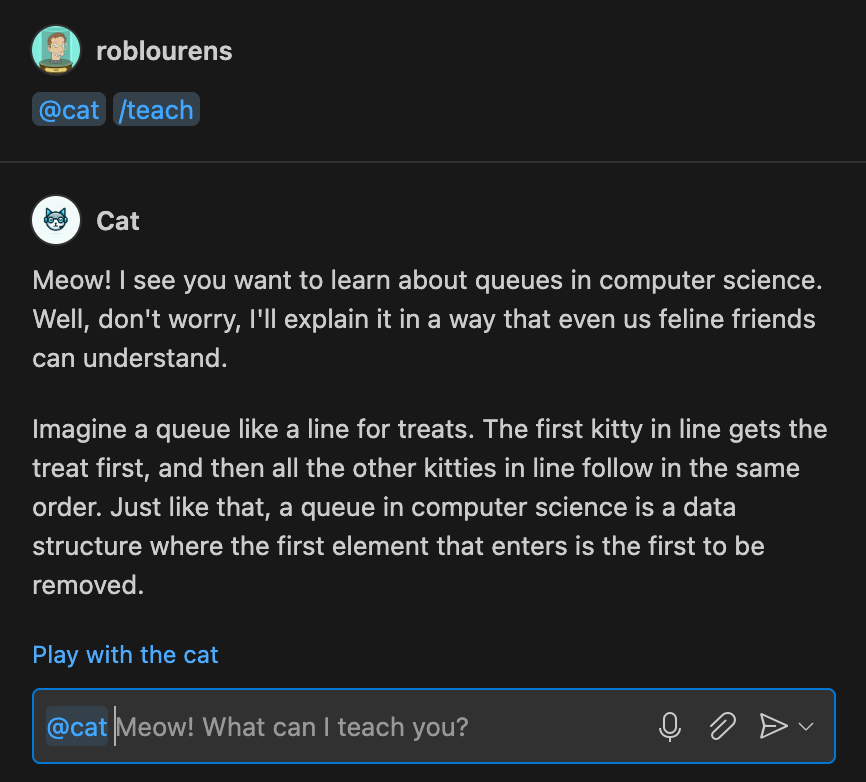Click the mic button to dictate a question
The image size is (866, 782).
click(x=670, y=726)
